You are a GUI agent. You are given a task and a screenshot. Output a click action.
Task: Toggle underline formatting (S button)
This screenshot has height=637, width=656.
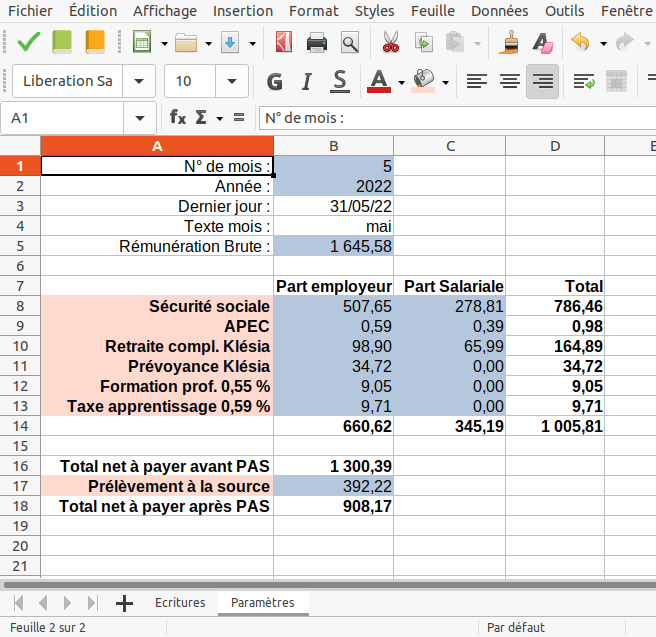tap(340, 81)
